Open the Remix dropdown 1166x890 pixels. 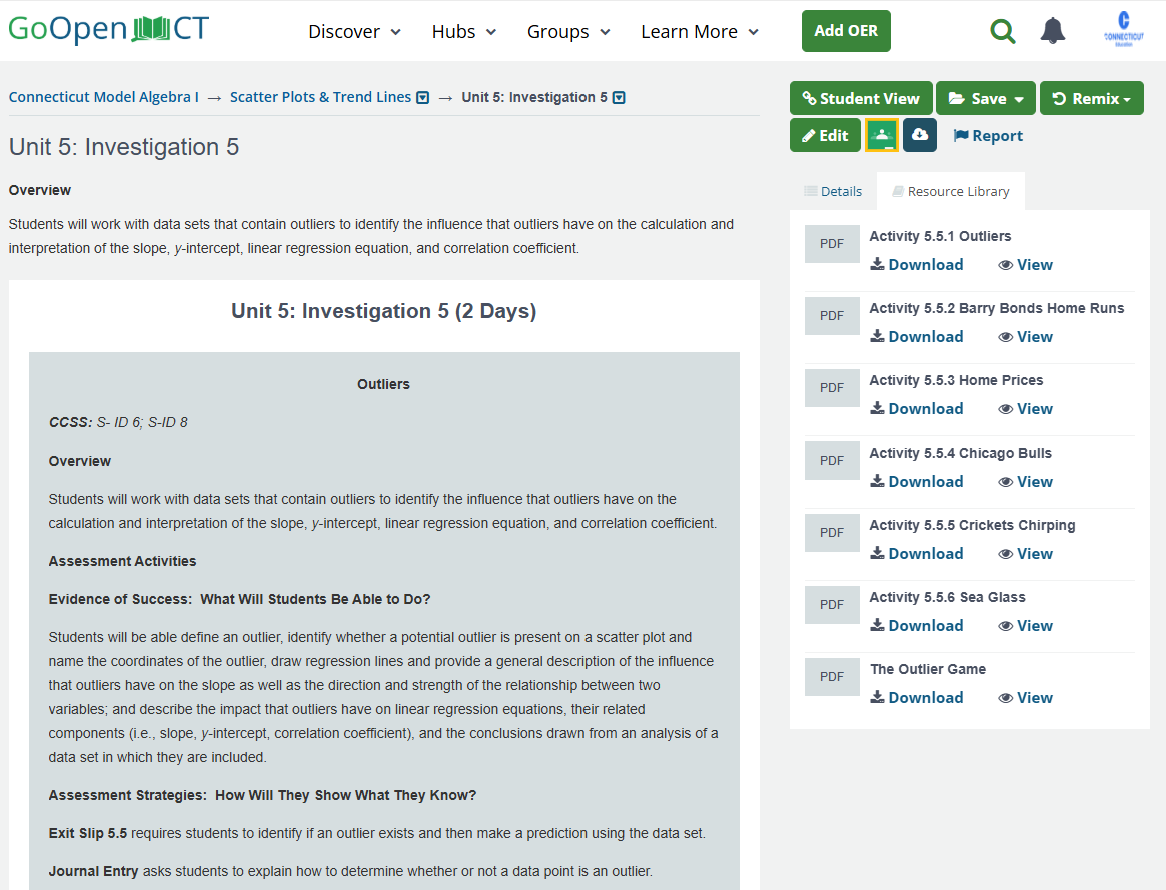pos(1091,98)
